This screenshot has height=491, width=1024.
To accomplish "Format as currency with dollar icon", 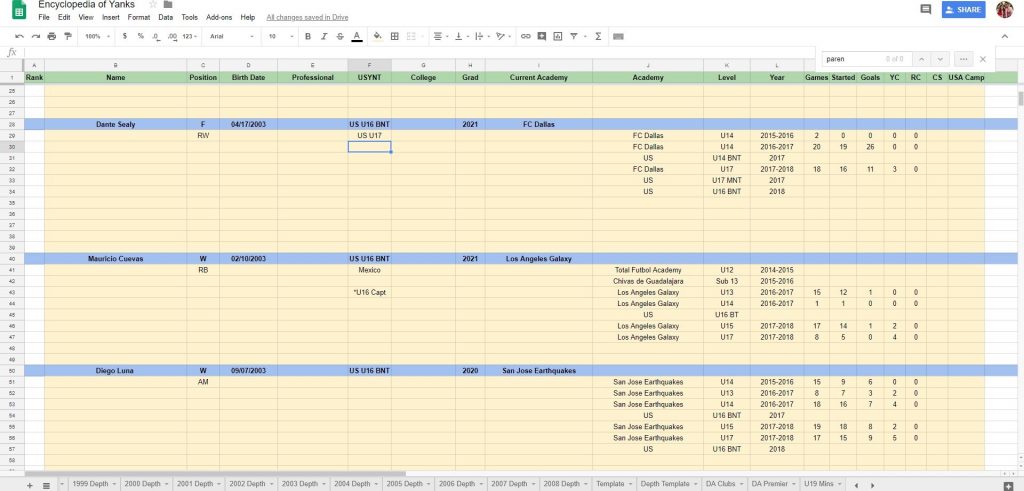I will 125,37.
